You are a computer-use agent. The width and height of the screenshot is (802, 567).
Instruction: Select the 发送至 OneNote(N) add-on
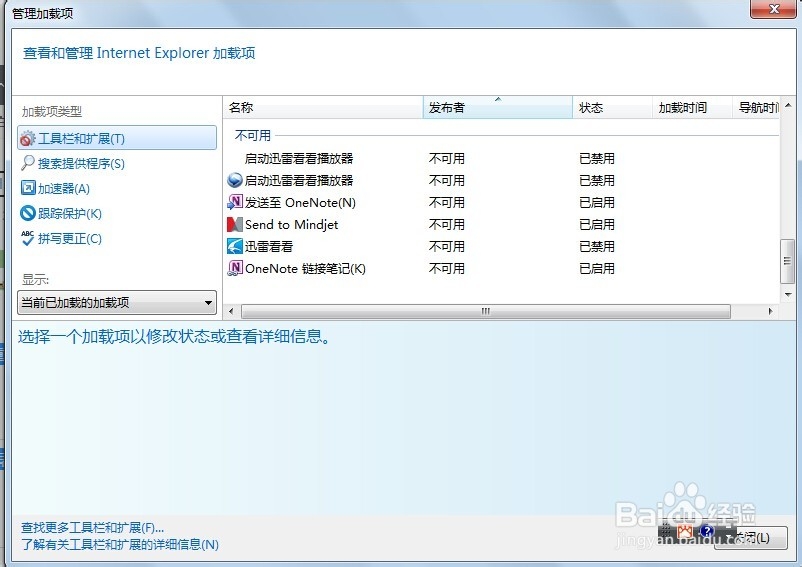pyautogui.click(x=501, y=202)
